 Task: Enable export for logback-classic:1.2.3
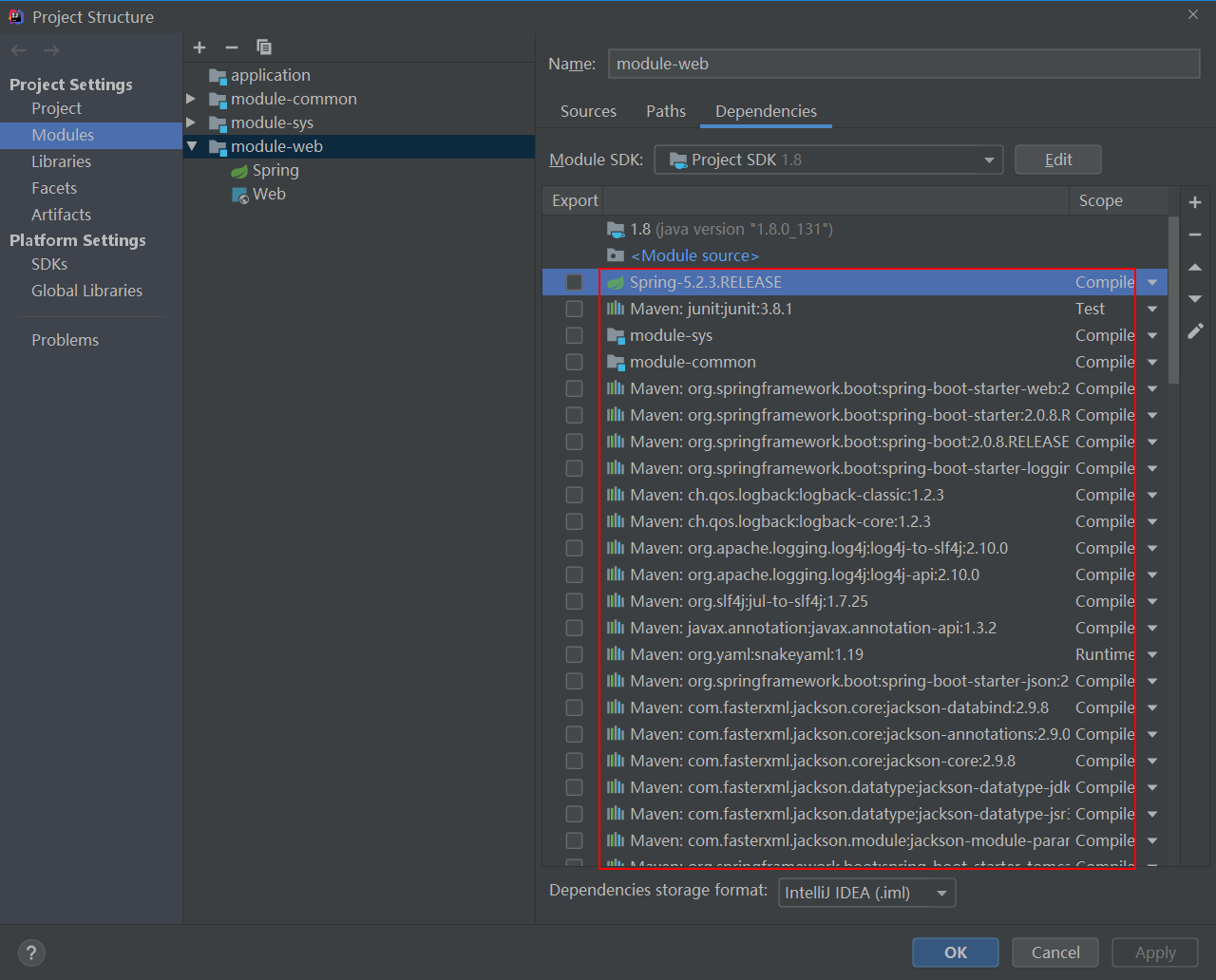[x=574, y=495]
